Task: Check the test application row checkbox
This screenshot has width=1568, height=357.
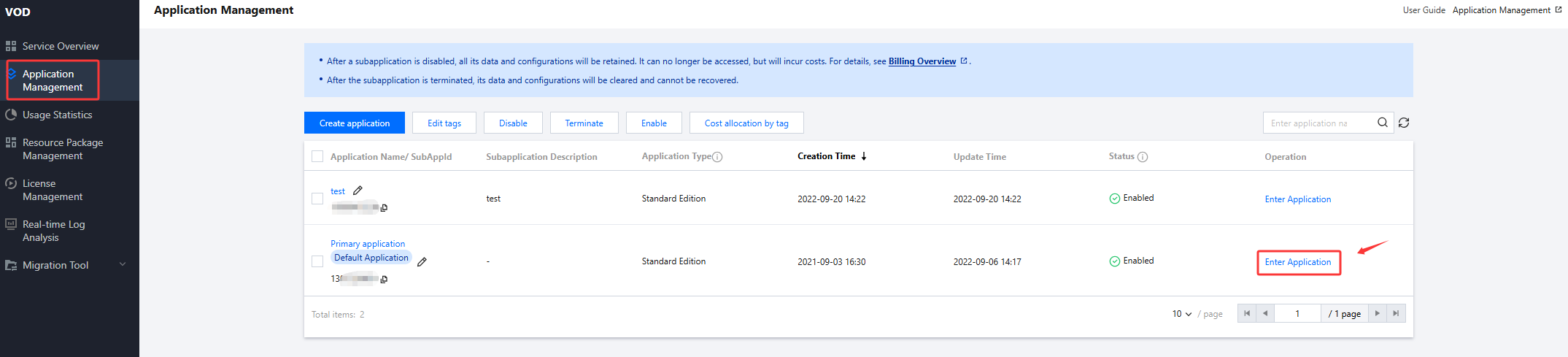Action: coord(317,199)
